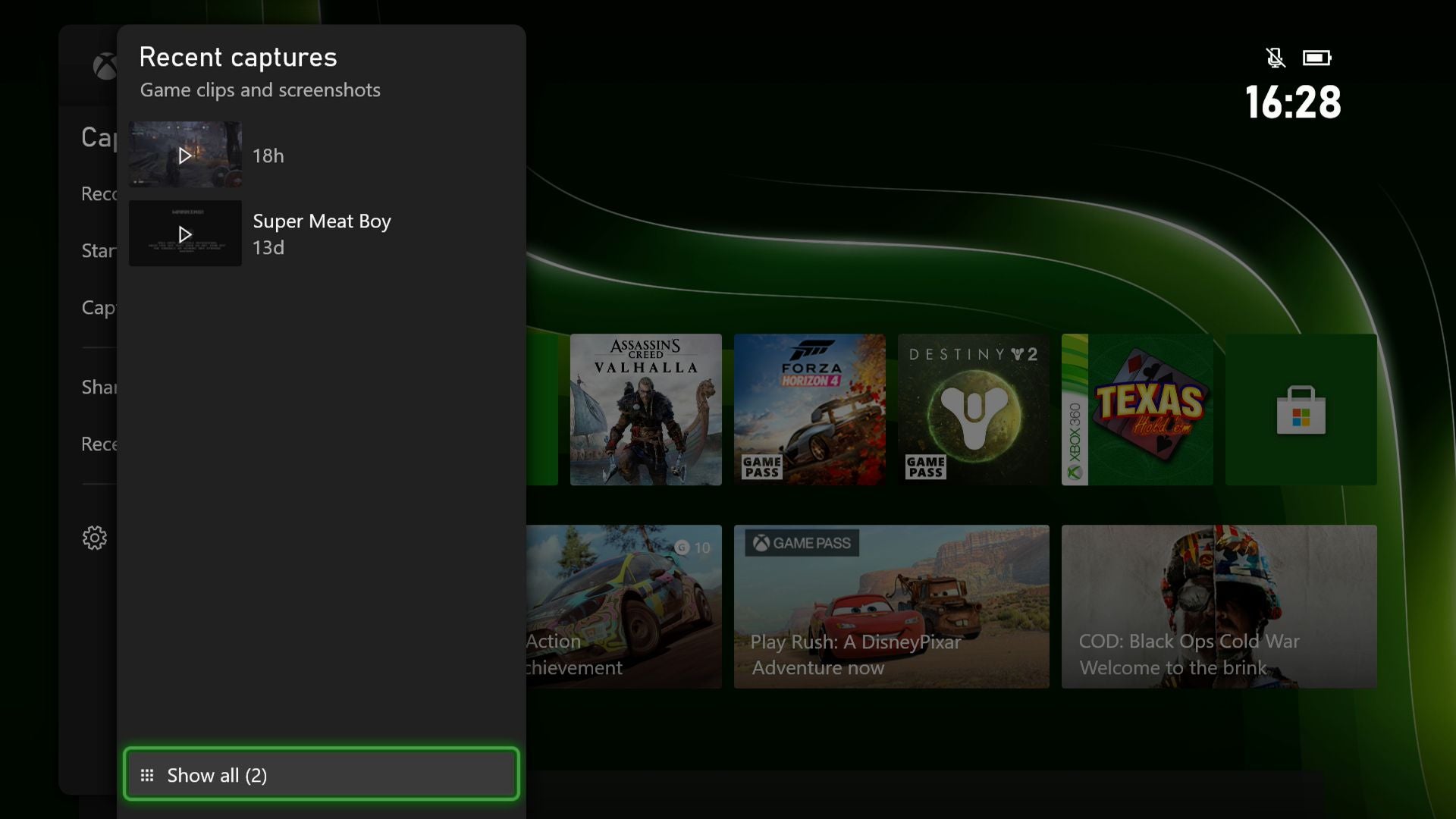Open Play Rush: A DisneyPixar Adventure promo
Viewport: 1456px width, 819px height.
(892, 607)
